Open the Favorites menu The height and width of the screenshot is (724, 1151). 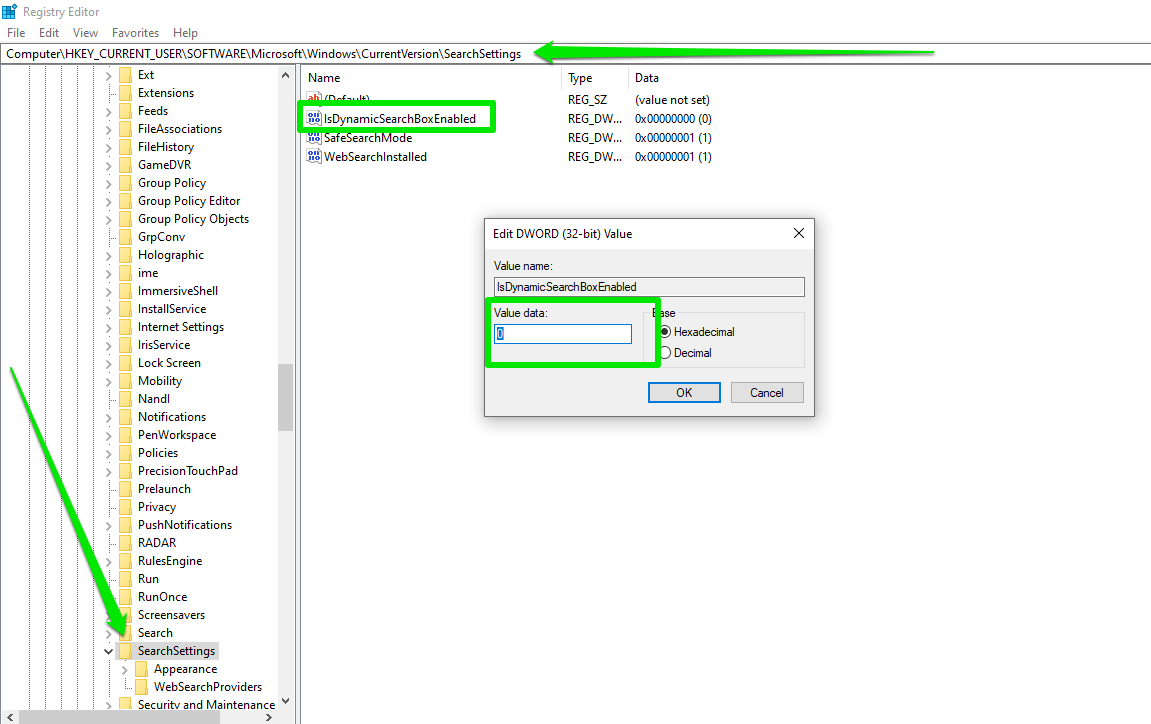(135, 33)
